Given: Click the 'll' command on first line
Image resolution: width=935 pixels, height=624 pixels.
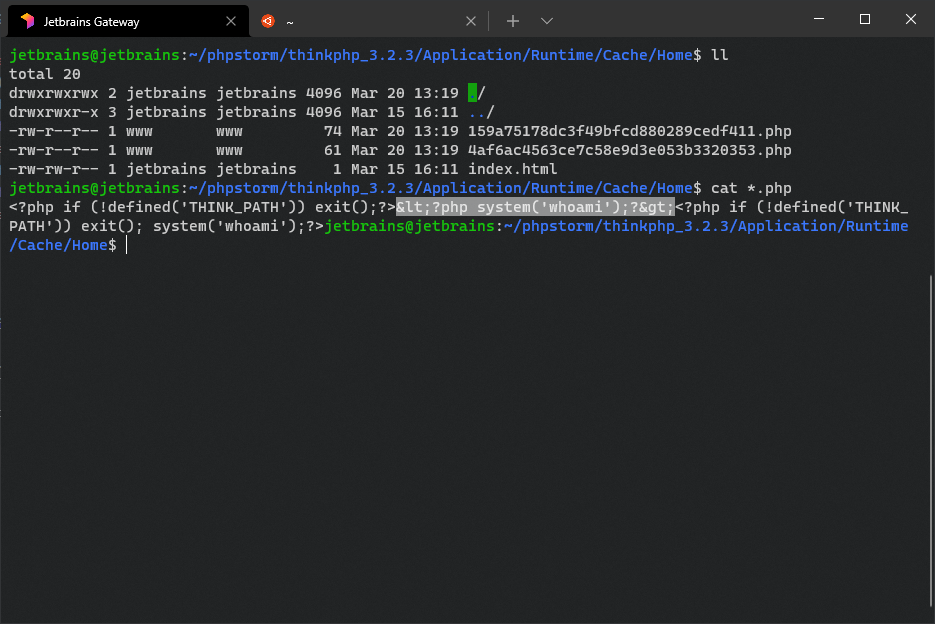Looking at the screenshot, I should pyautogui.click(x=720, y=55).
